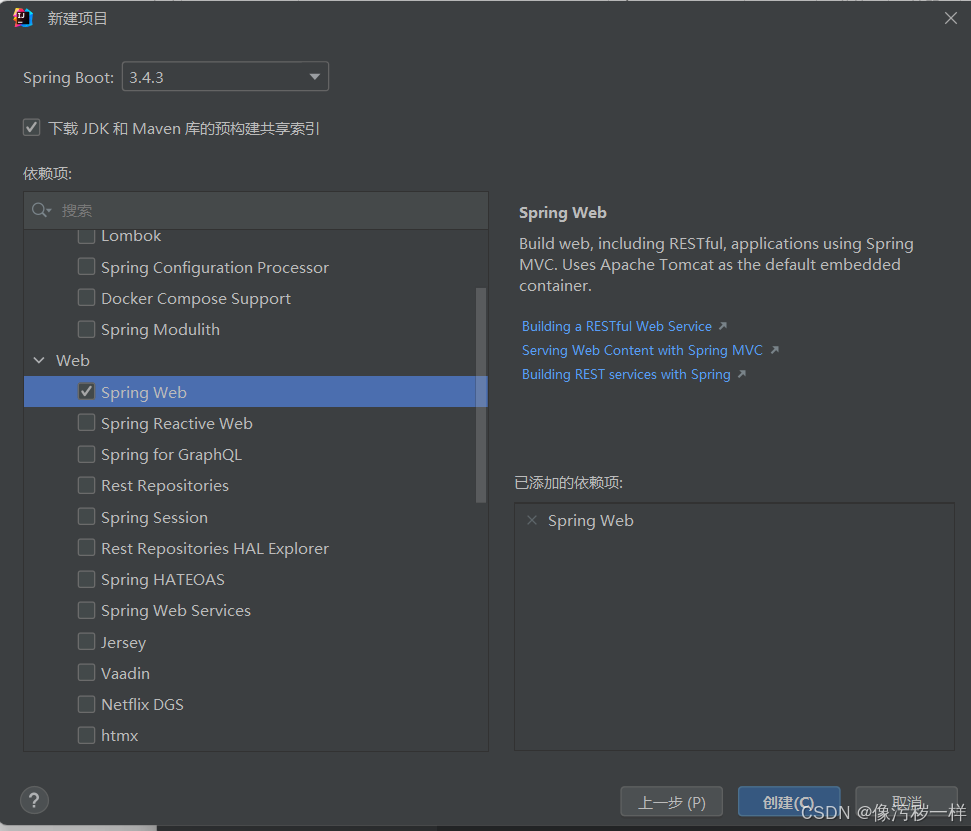Tick the Jersey checkbox

click(x=86, y=641)
